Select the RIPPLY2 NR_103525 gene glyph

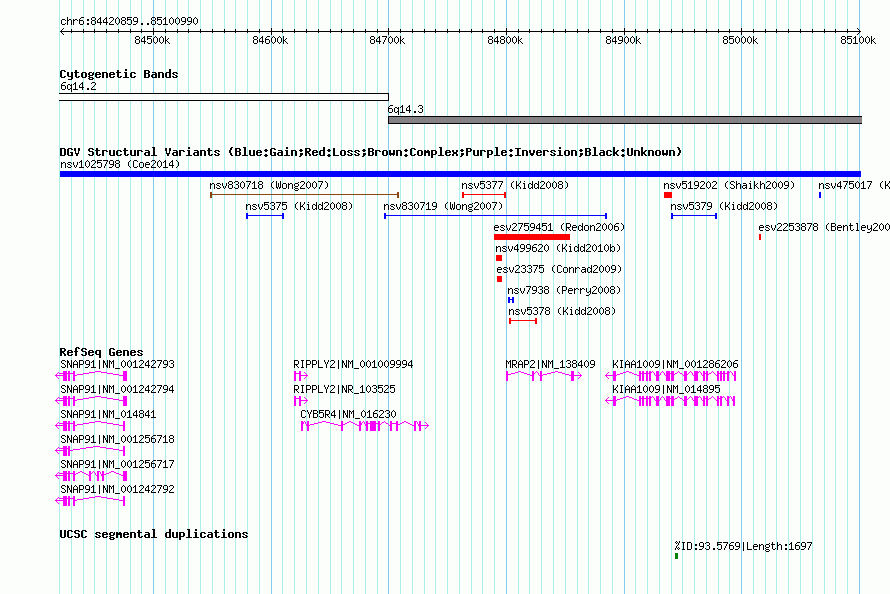coord(301,401)
